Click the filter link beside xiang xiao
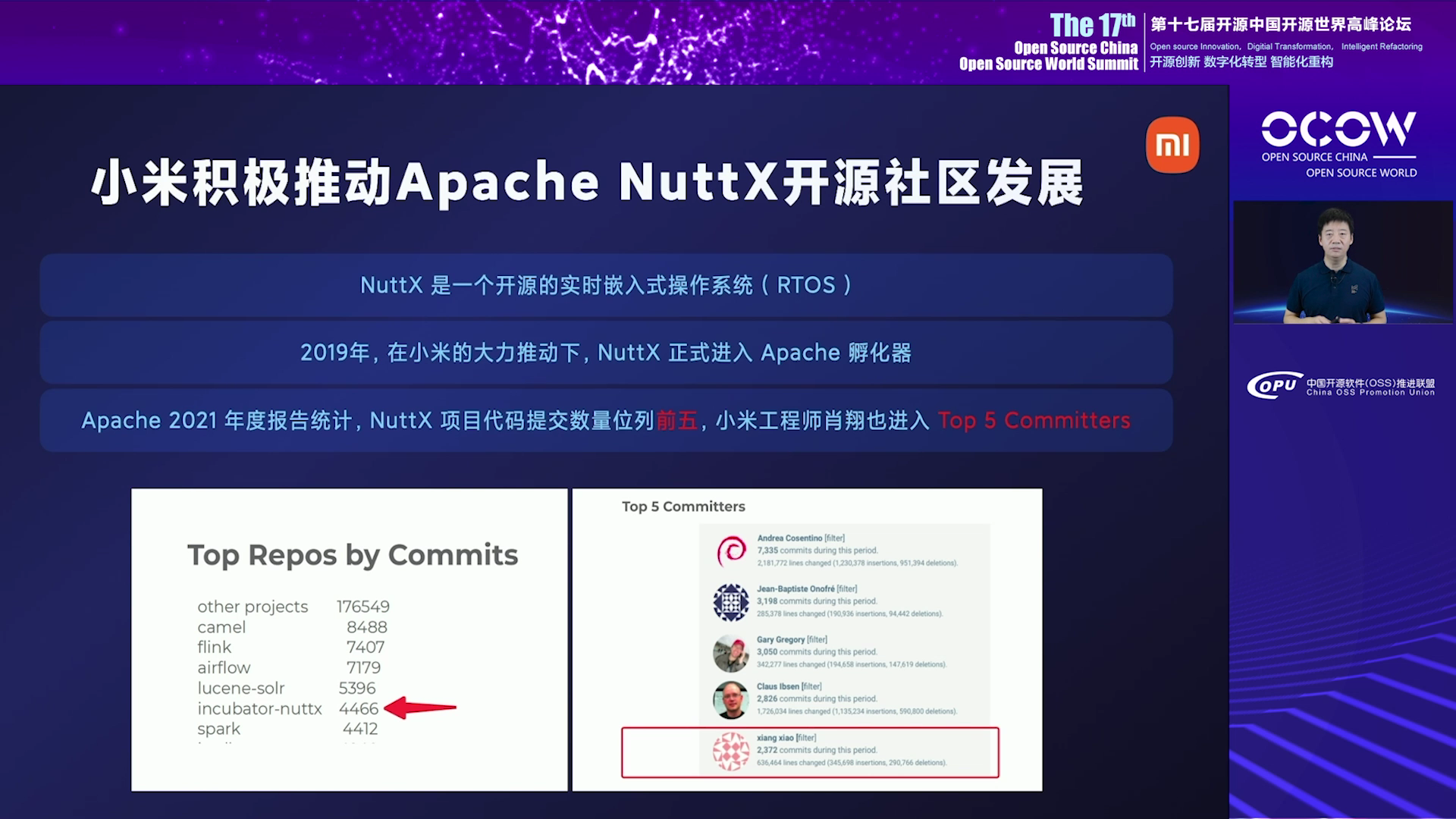The height and width of the screenshot is (819, 1456). [806, 738]
